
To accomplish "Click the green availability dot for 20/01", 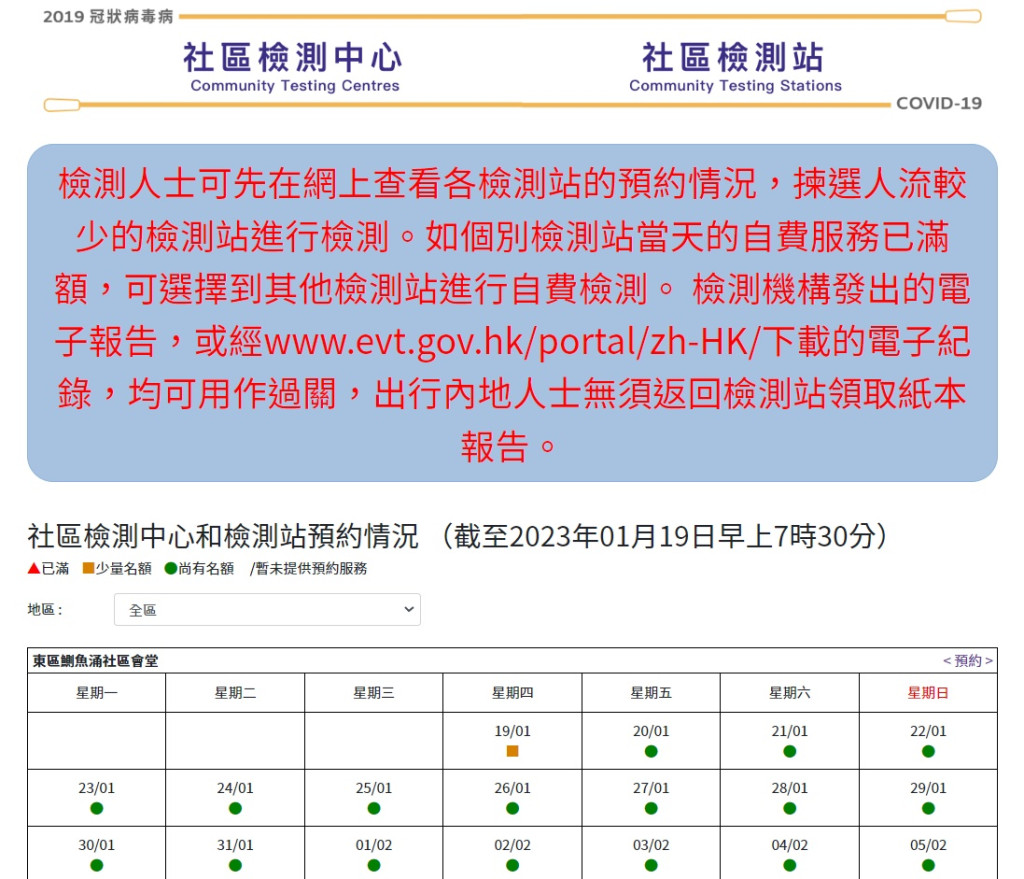I will tap(651, 751).
